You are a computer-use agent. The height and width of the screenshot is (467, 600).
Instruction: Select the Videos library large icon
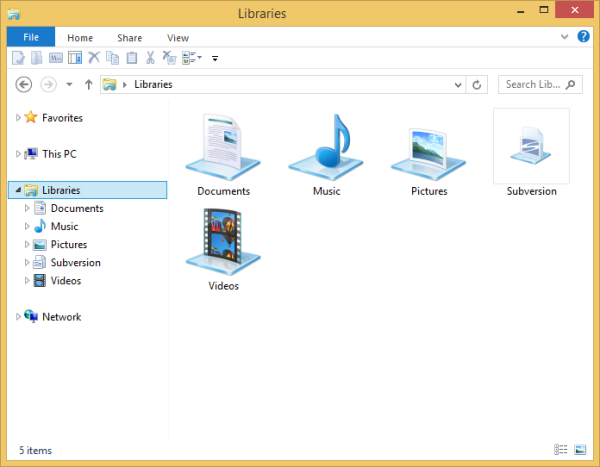pos(223,242)
